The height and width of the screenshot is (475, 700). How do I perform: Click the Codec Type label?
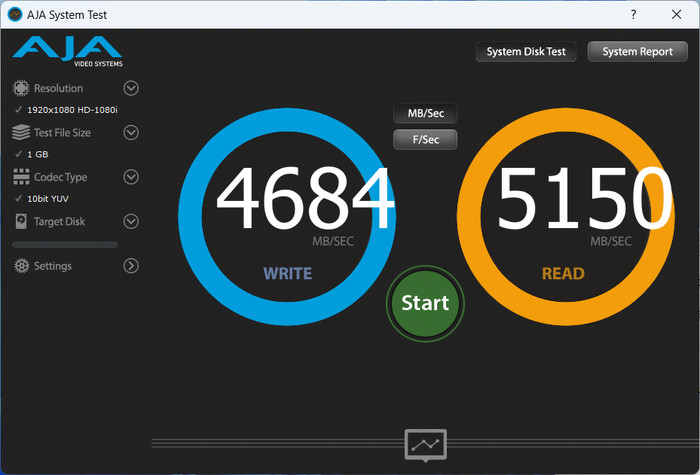coord(60,177)
